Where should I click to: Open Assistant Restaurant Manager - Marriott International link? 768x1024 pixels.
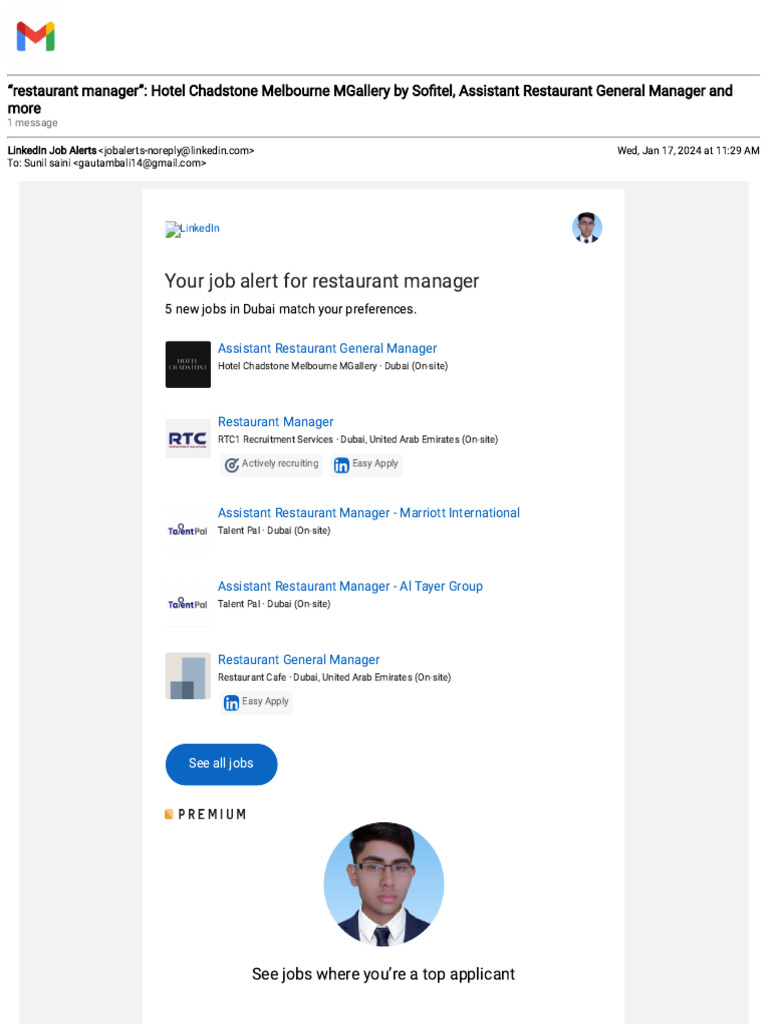(369, 513)
